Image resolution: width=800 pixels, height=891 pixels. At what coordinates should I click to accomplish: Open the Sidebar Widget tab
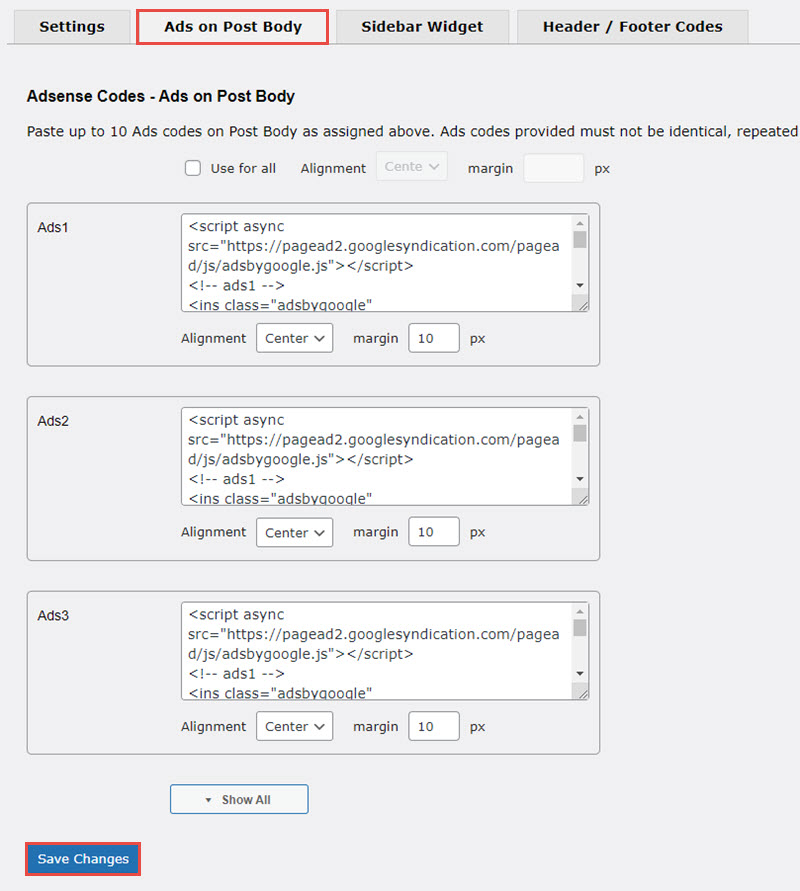tap(422, 27)
